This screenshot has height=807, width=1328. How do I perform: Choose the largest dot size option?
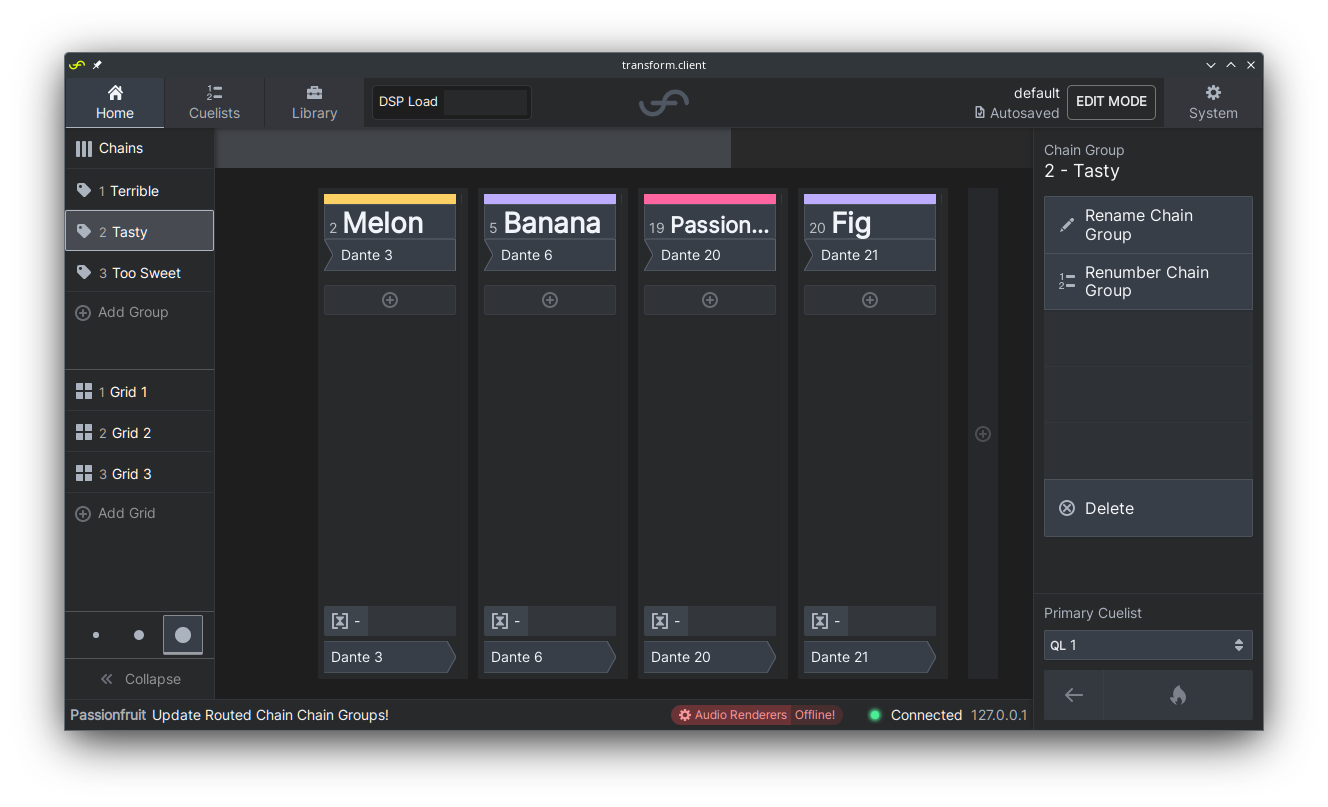[x=183, y=635]
